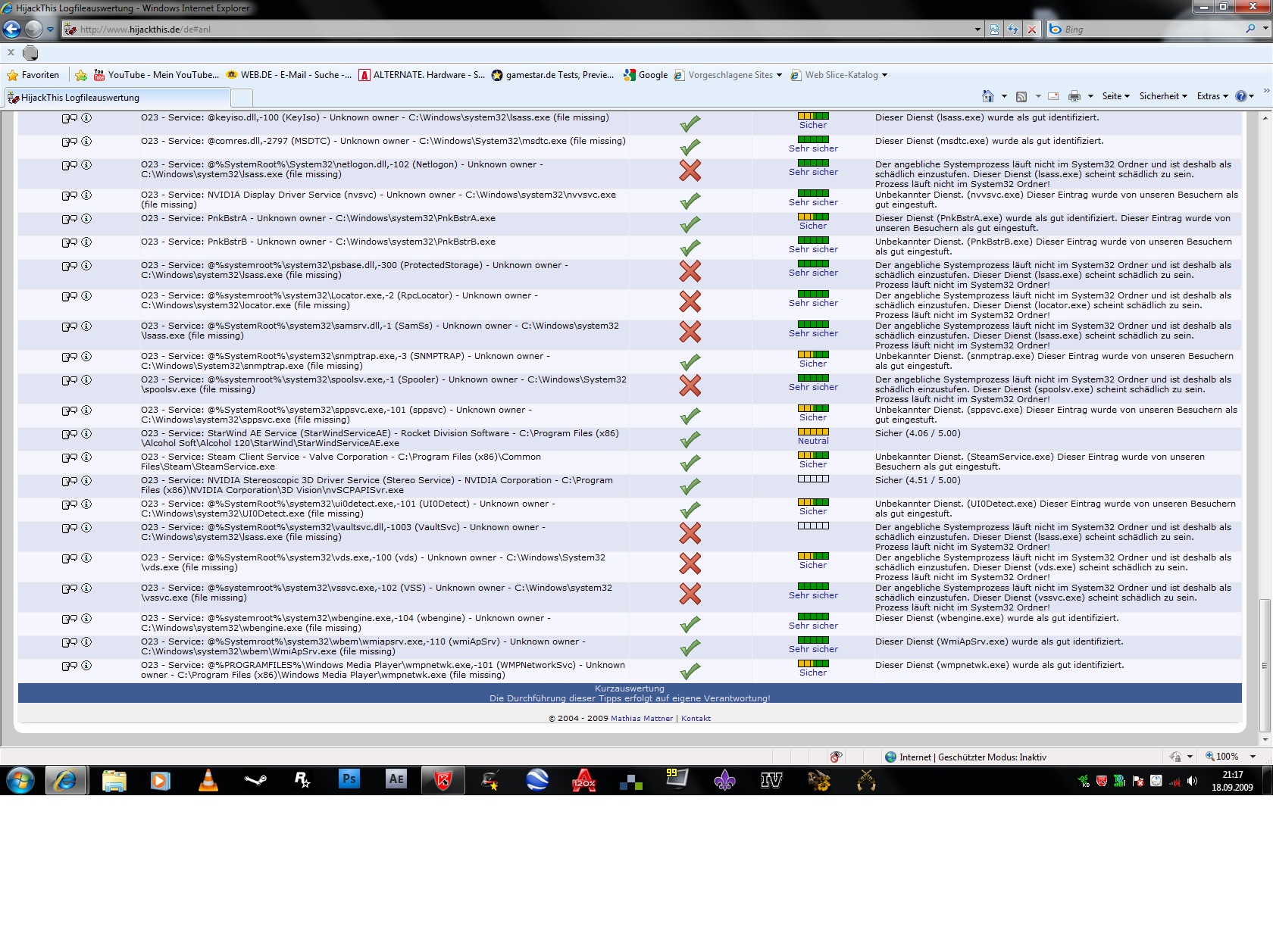Click the Home icon in command bar

987,96
